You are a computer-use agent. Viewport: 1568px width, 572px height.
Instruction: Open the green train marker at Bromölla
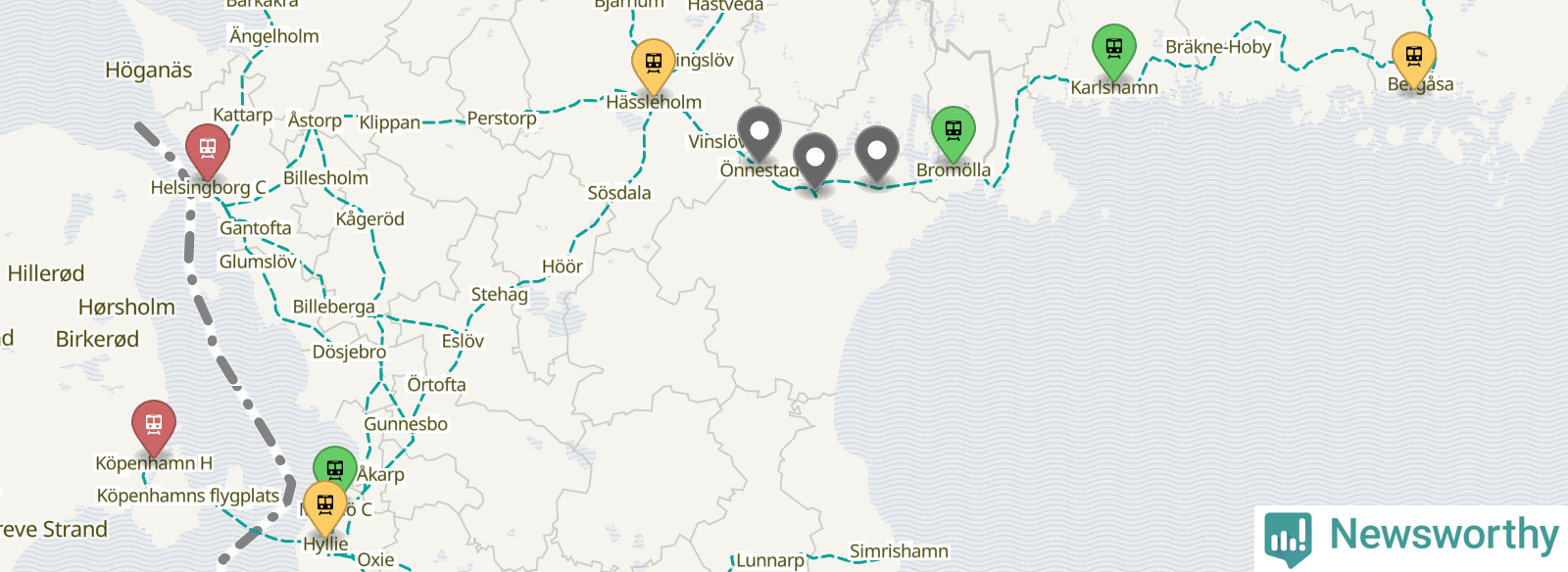click(954, 133)
